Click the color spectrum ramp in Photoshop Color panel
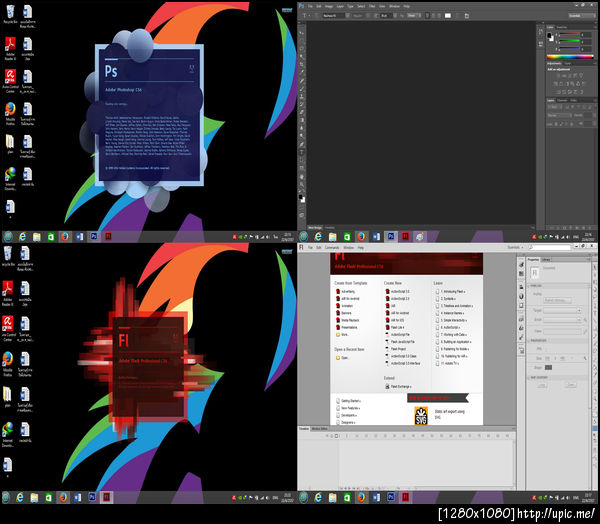600x524 pixels. coord(570,57)
